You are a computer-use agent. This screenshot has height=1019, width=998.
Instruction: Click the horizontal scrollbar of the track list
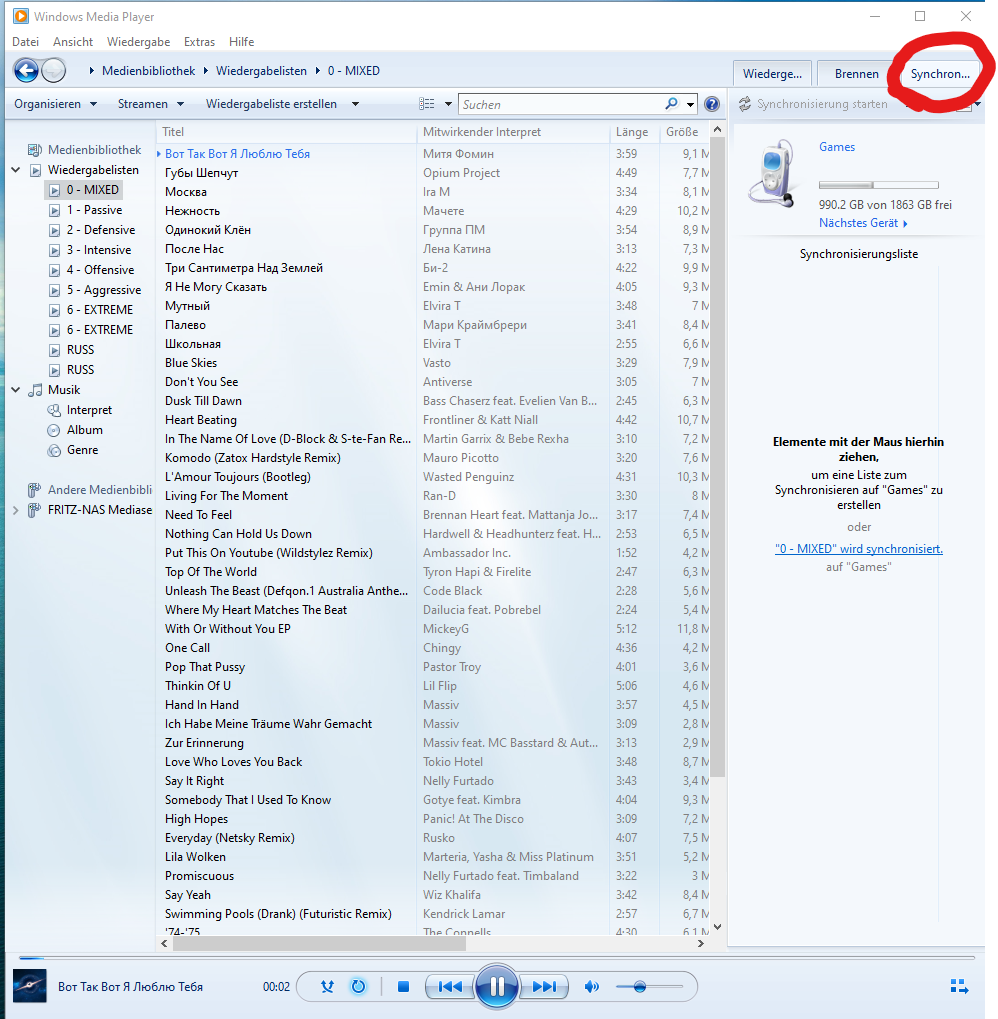(318, 944)
